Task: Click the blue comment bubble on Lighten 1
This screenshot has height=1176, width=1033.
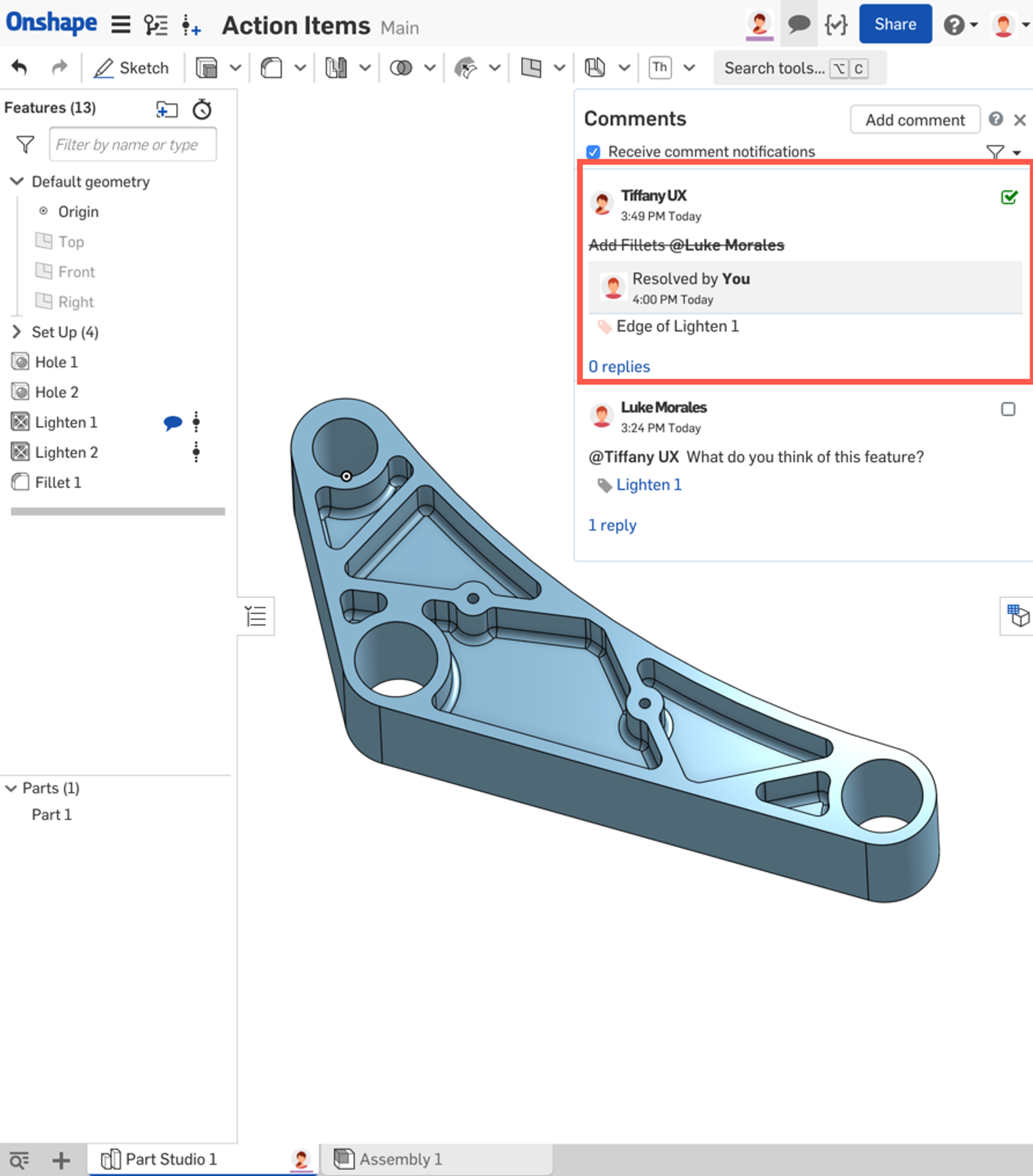Action: [172, 423]
